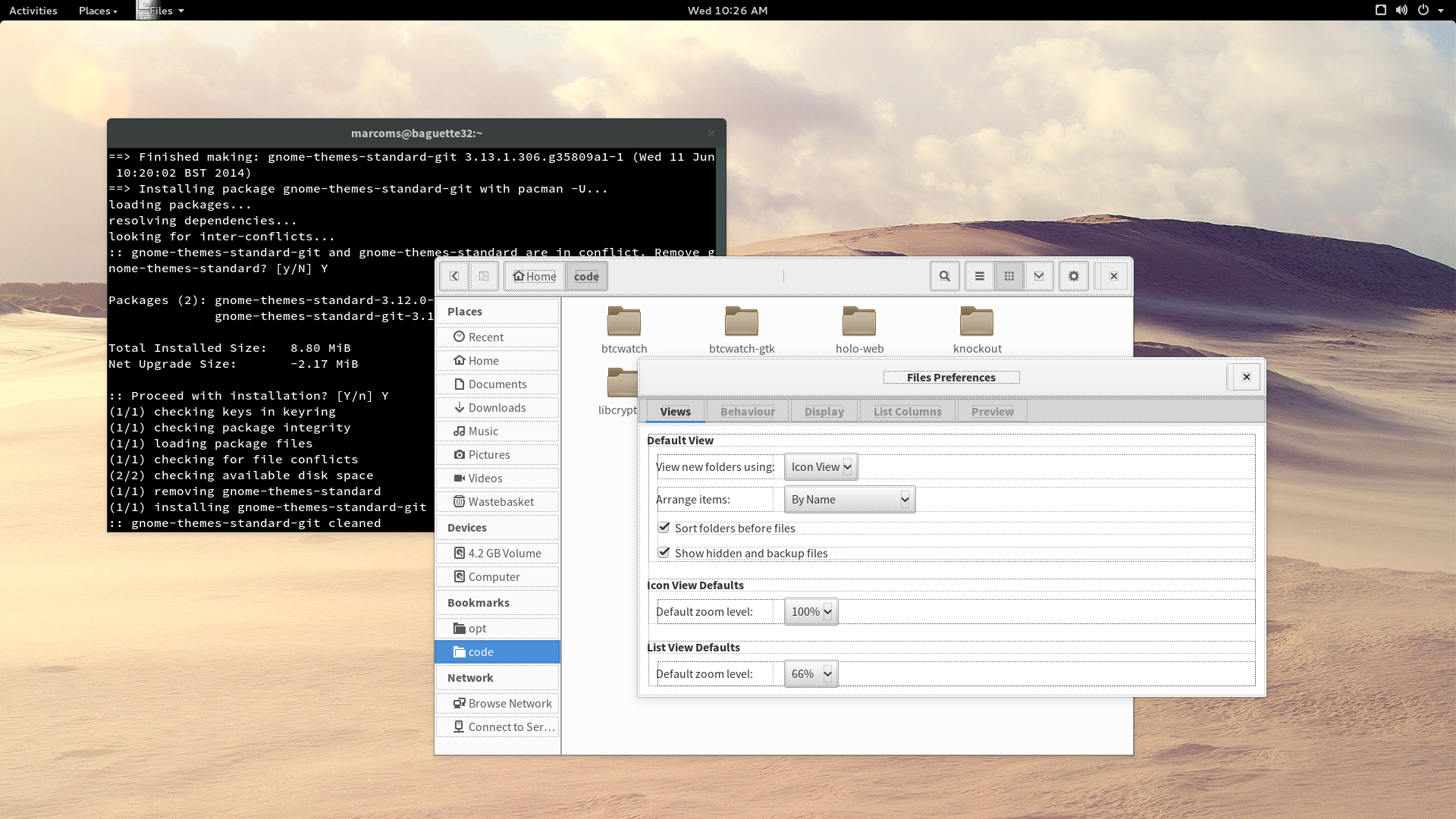
Task: Switch to the Preview tab
Action: click(993, 411)
